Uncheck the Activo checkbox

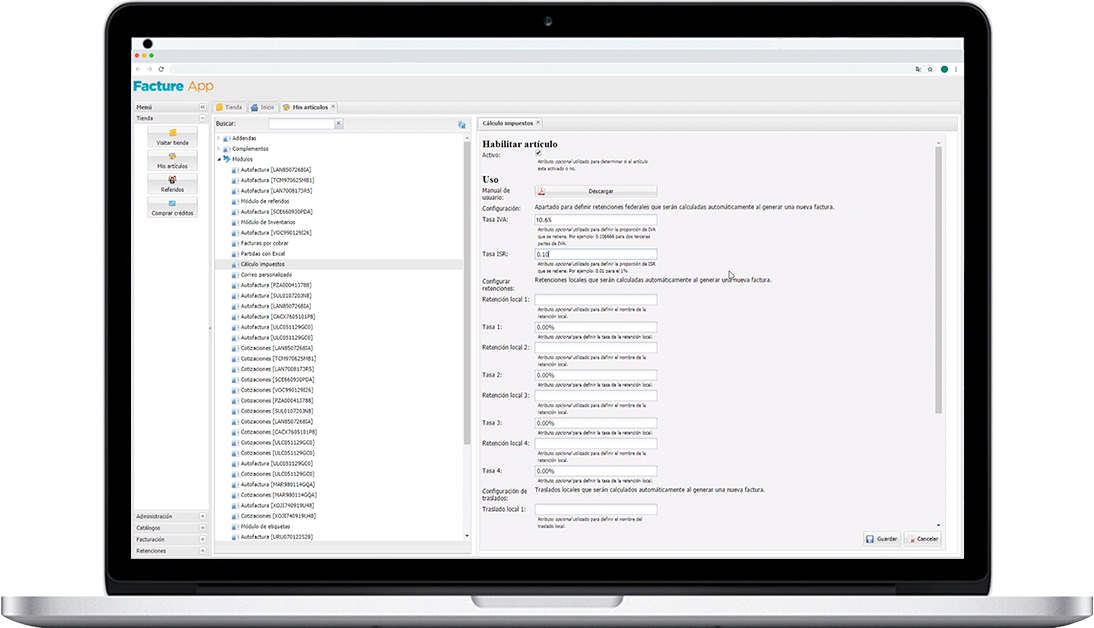click(539, 153)
